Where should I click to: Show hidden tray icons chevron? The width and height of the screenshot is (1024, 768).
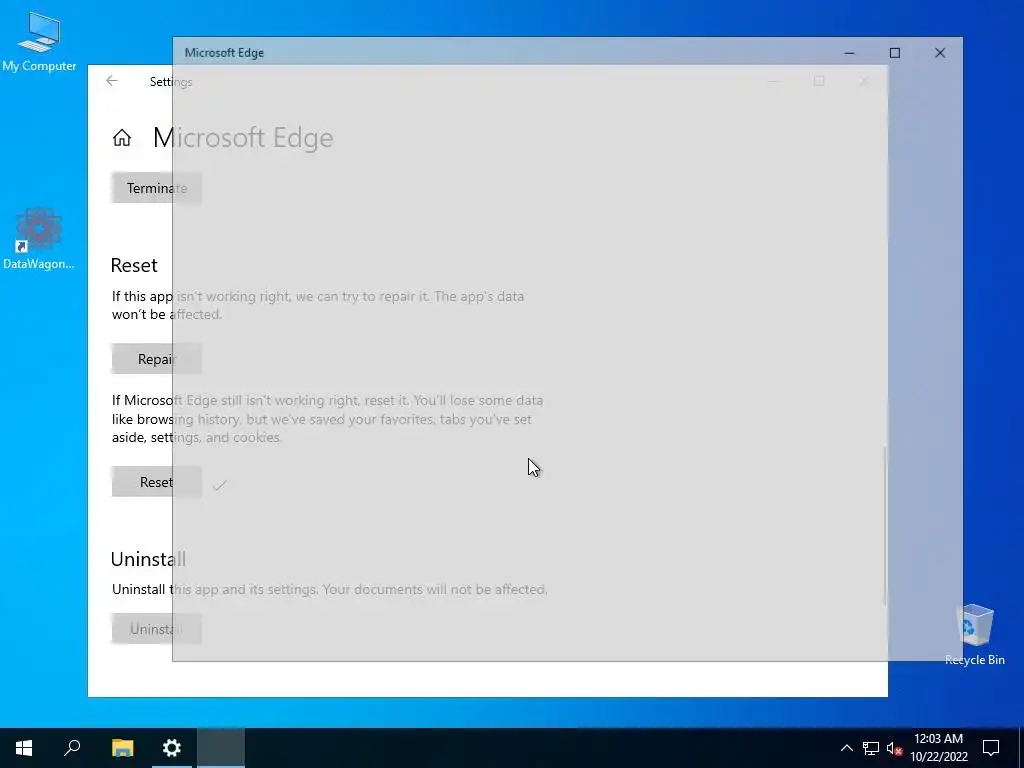click(846, 748)
